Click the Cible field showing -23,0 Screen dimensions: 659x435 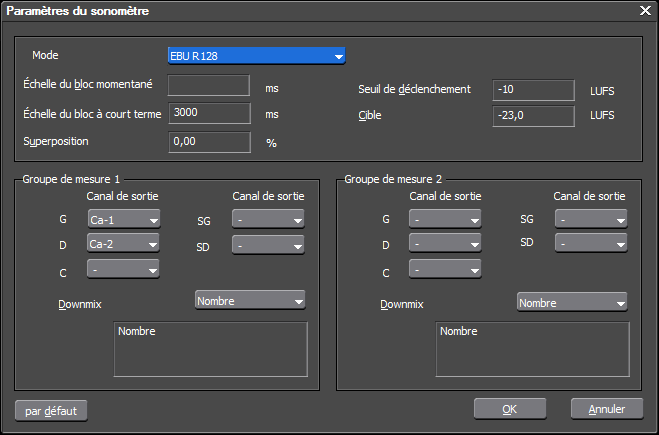[x=533, y=116]
